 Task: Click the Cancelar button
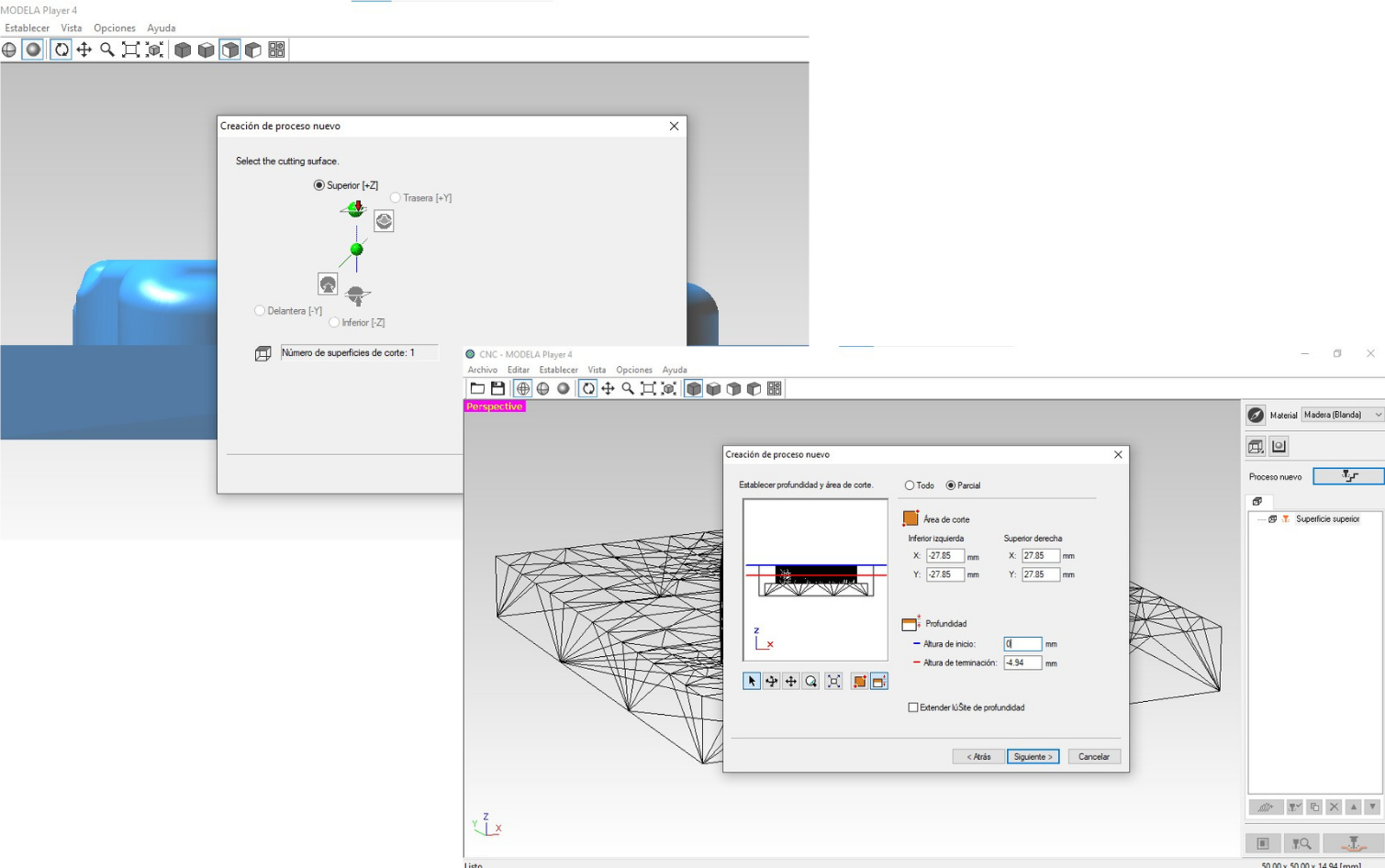point(1093,757)
